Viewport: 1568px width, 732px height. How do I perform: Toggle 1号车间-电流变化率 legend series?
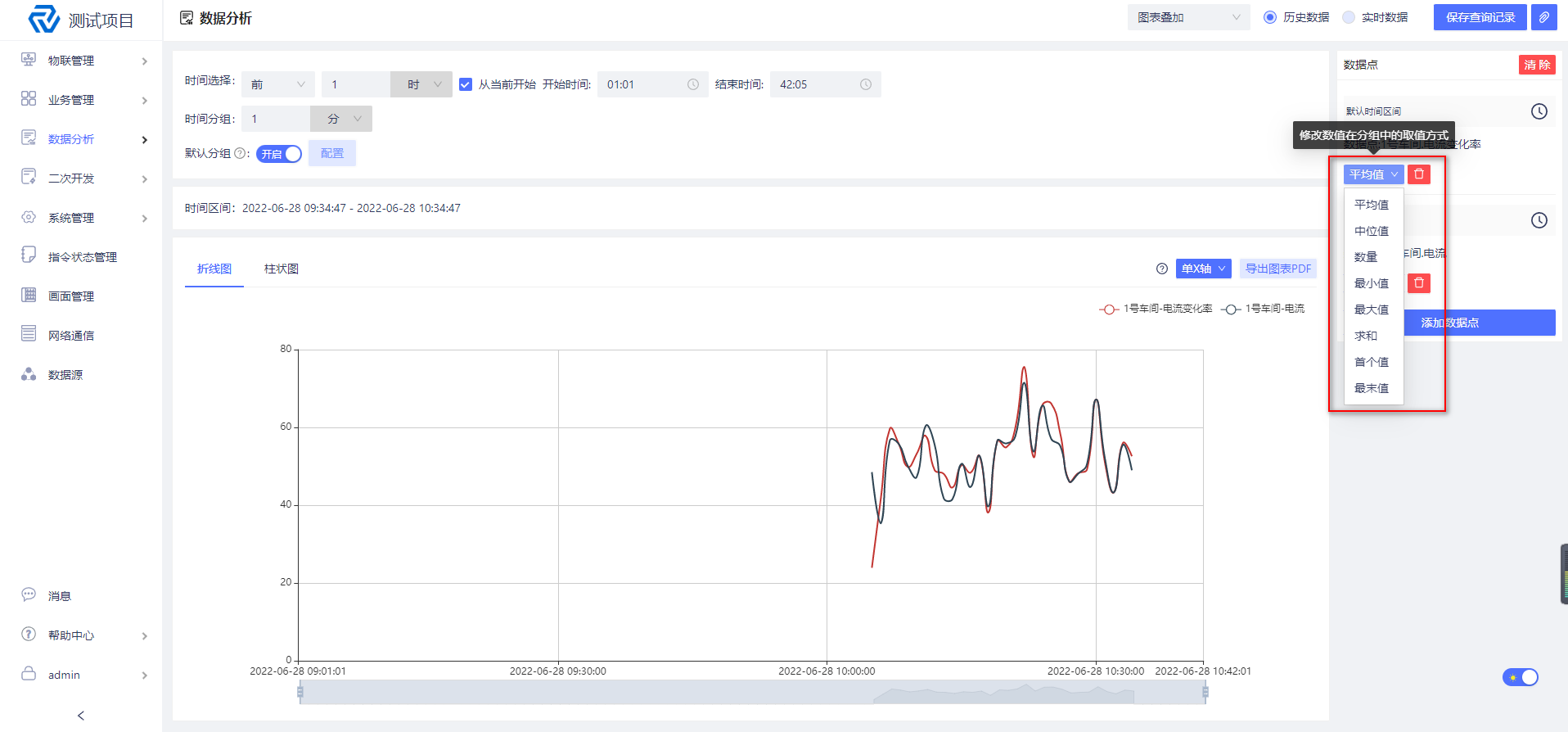(x=1156, y=309)
